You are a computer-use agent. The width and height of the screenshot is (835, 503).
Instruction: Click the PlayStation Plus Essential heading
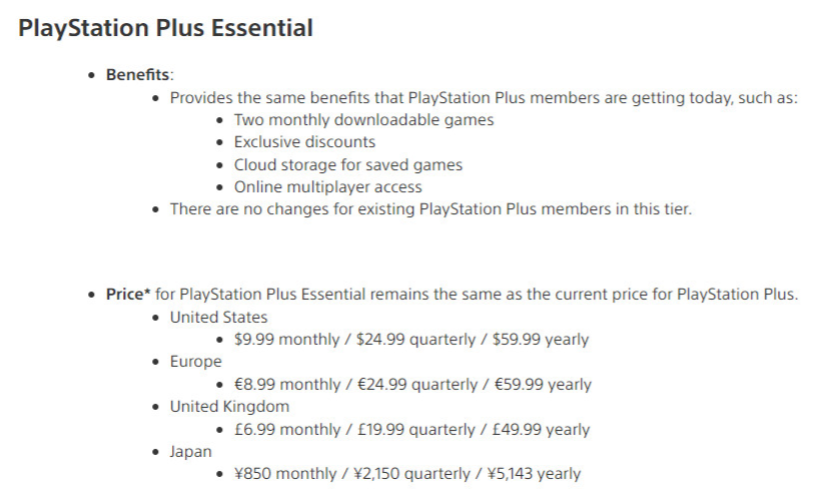tap(165, 28)
